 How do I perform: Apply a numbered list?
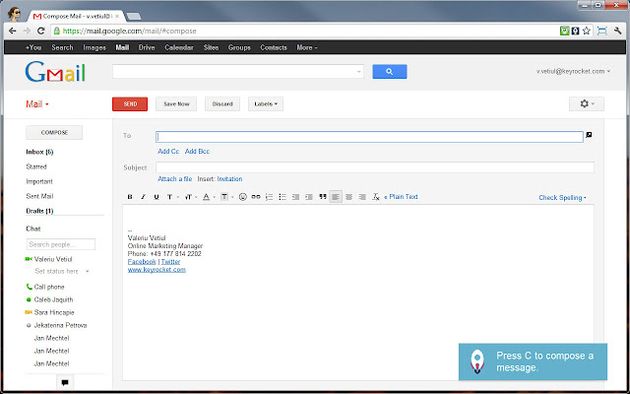click(269, 197)
